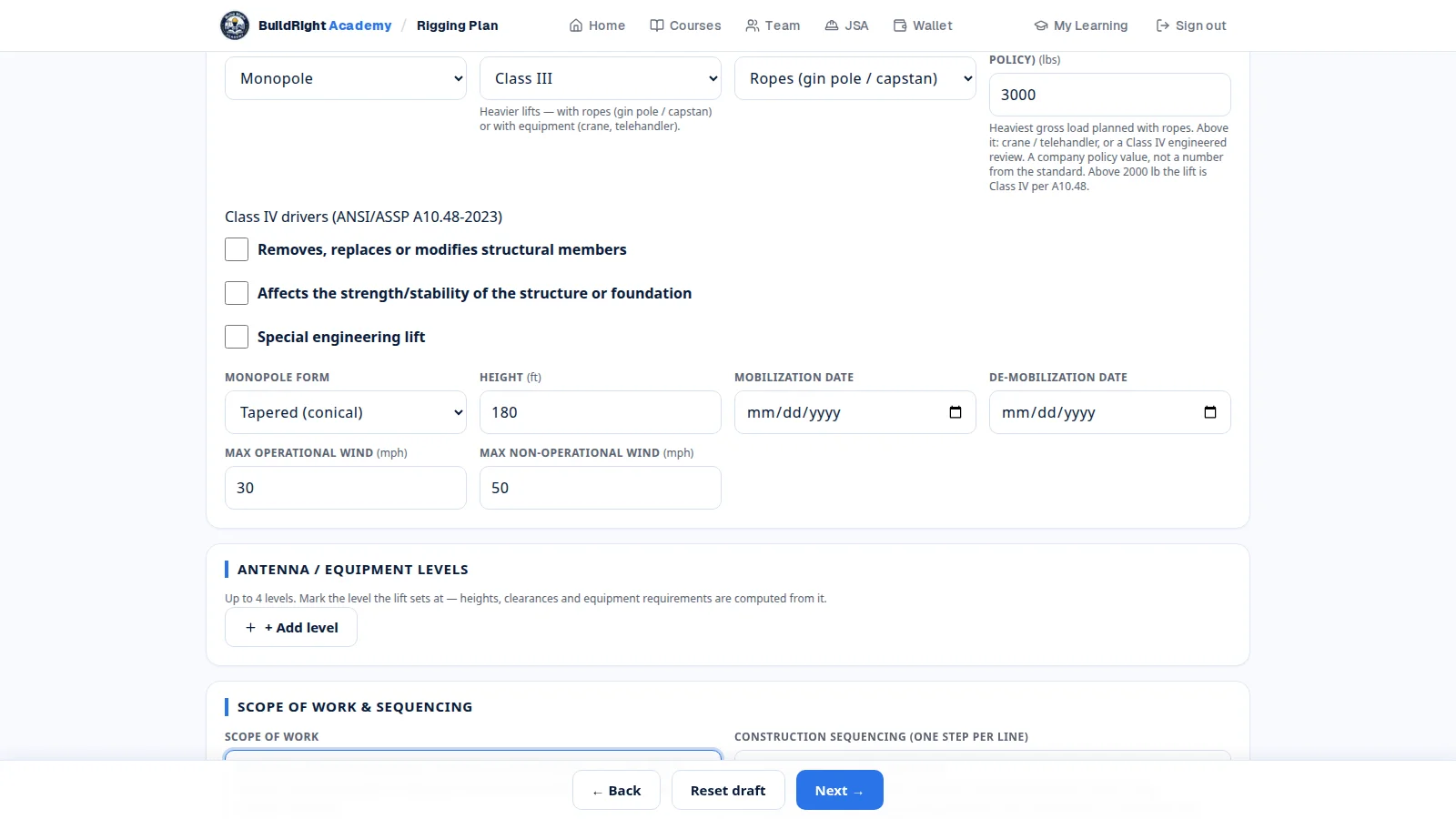
Task: Select the Rigging Plan breadcrumb item
Action: [x=458, y=25]
